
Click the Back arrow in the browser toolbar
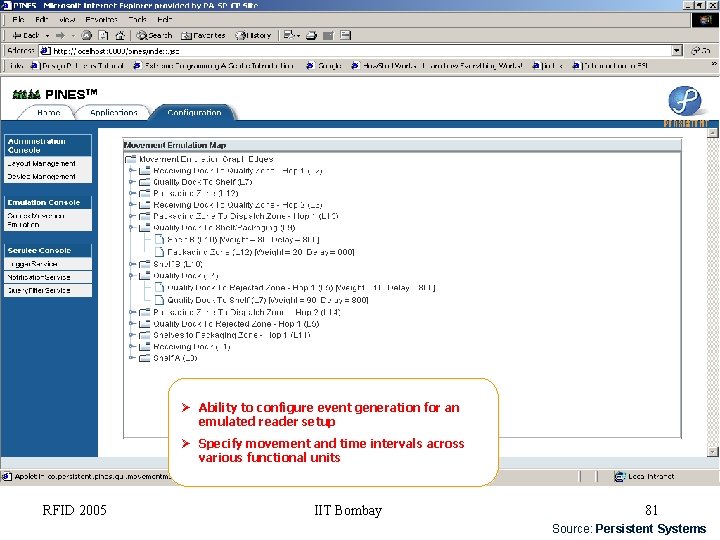point(26,35)
